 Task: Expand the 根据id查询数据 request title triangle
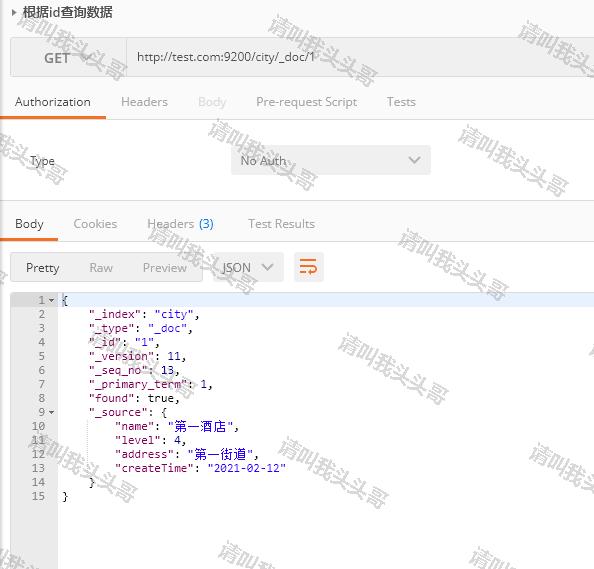tap(14, 13)
